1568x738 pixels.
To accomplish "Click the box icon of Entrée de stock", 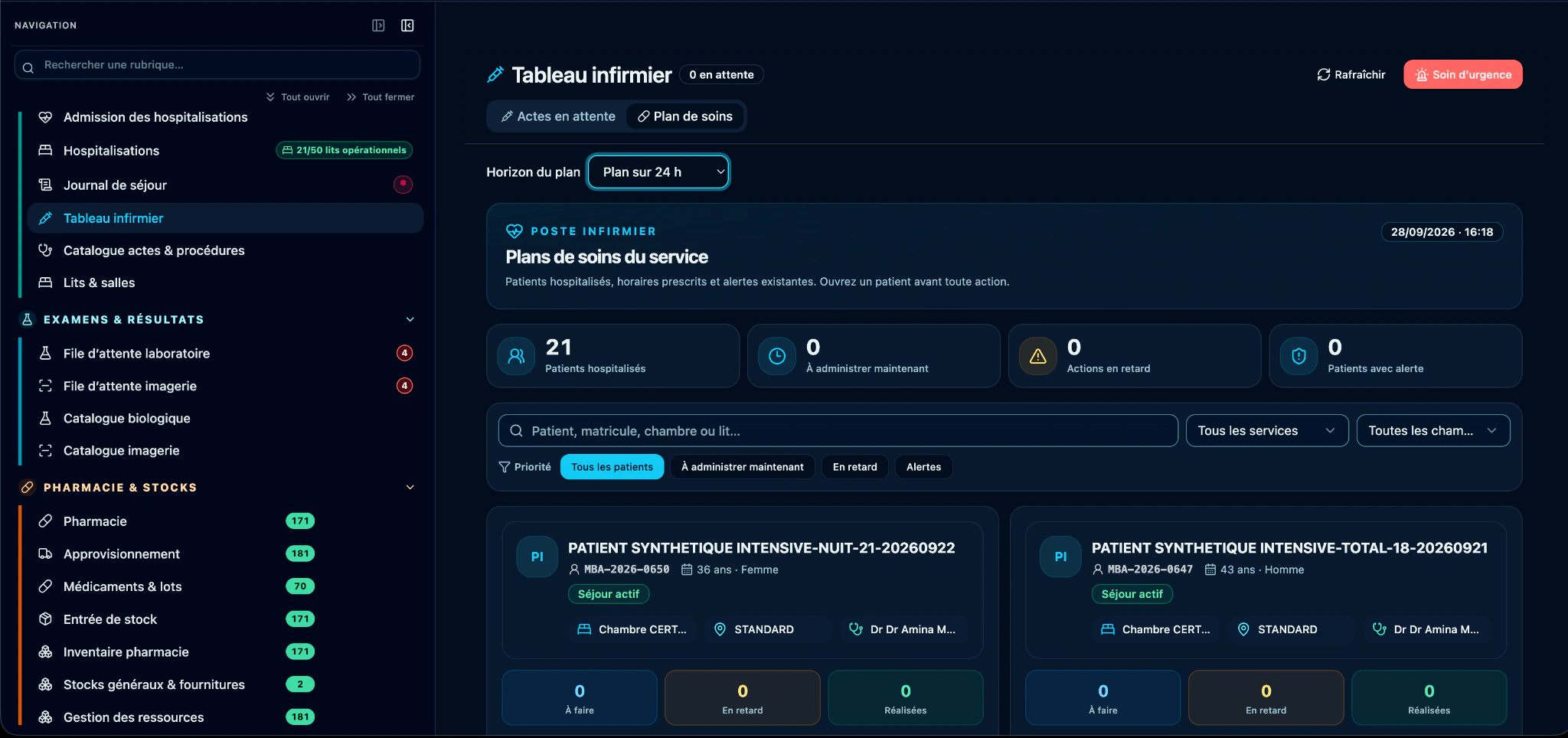I will [x=46, y=619].
